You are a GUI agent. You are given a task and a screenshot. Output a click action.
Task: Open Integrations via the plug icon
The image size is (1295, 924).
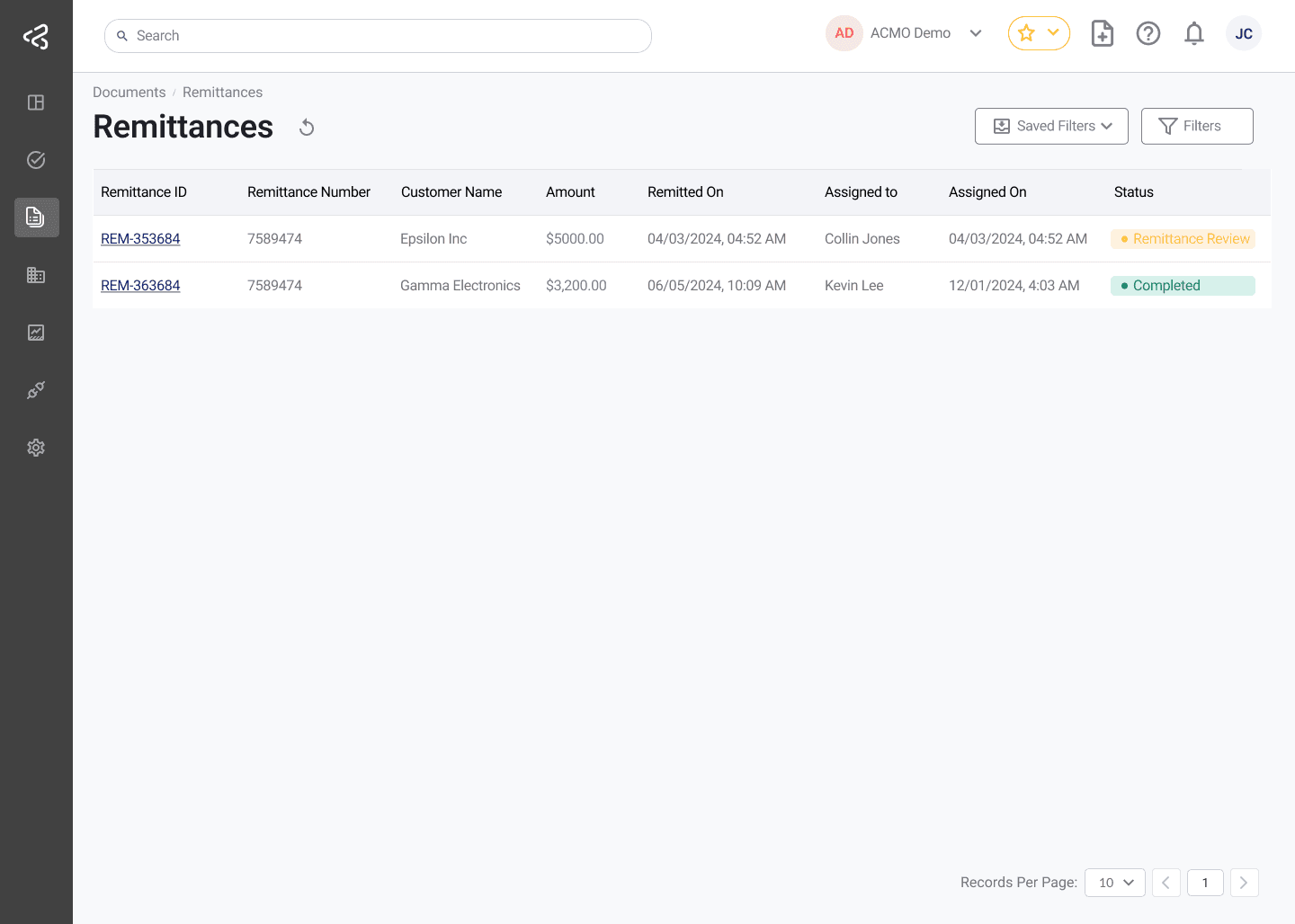[36, 390]
